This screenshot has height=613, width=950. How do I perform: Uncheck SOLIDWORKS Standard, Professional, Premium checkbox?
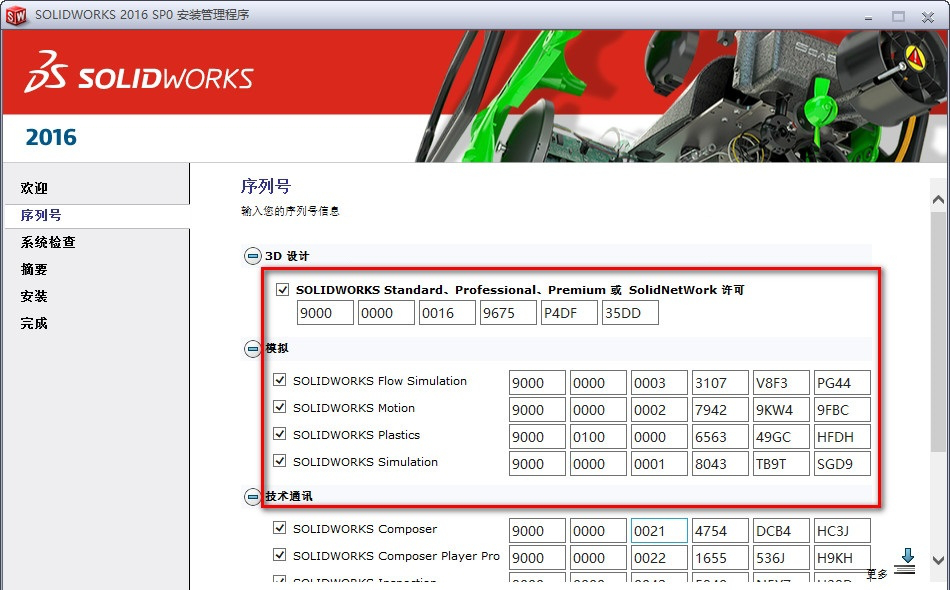click(x=282, y=290)
